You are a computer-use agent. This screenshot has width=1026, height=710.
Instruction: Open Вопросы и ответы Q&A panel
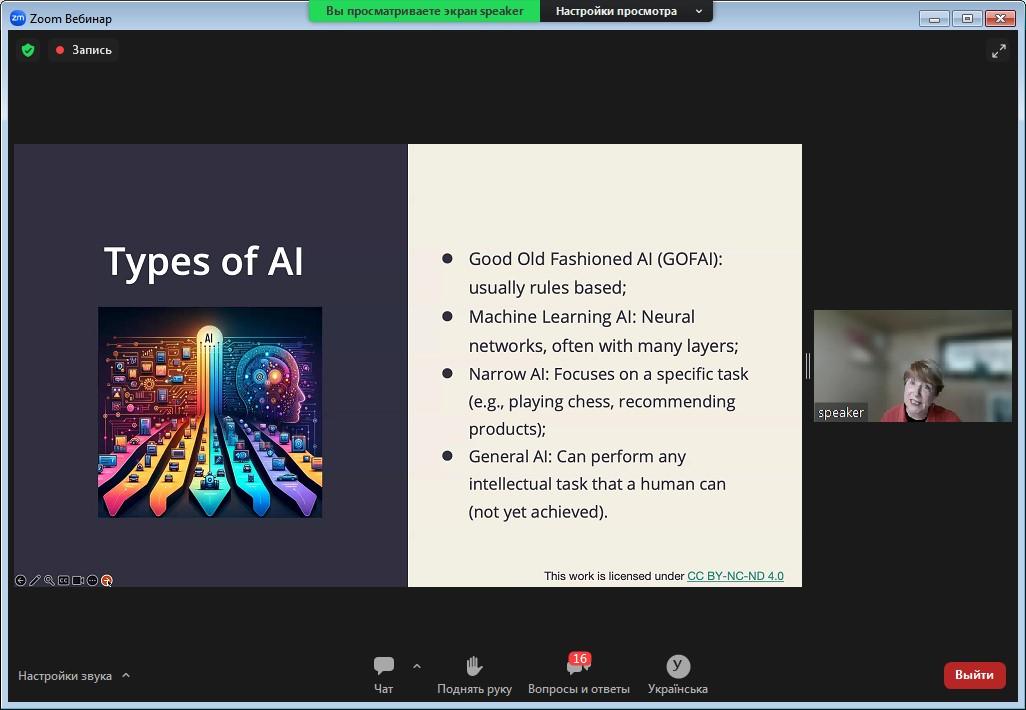coord(578,667)
